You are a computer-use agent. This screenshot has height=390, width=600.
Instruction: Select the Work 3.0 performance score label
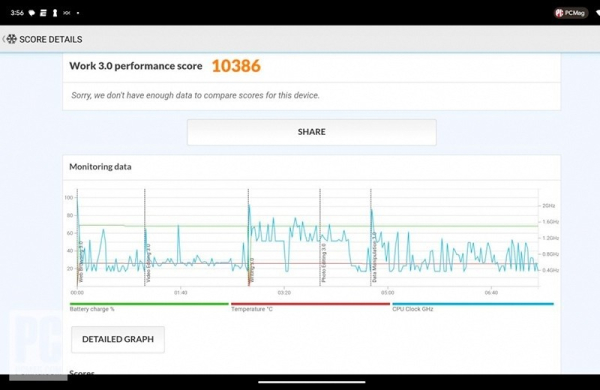136,66
